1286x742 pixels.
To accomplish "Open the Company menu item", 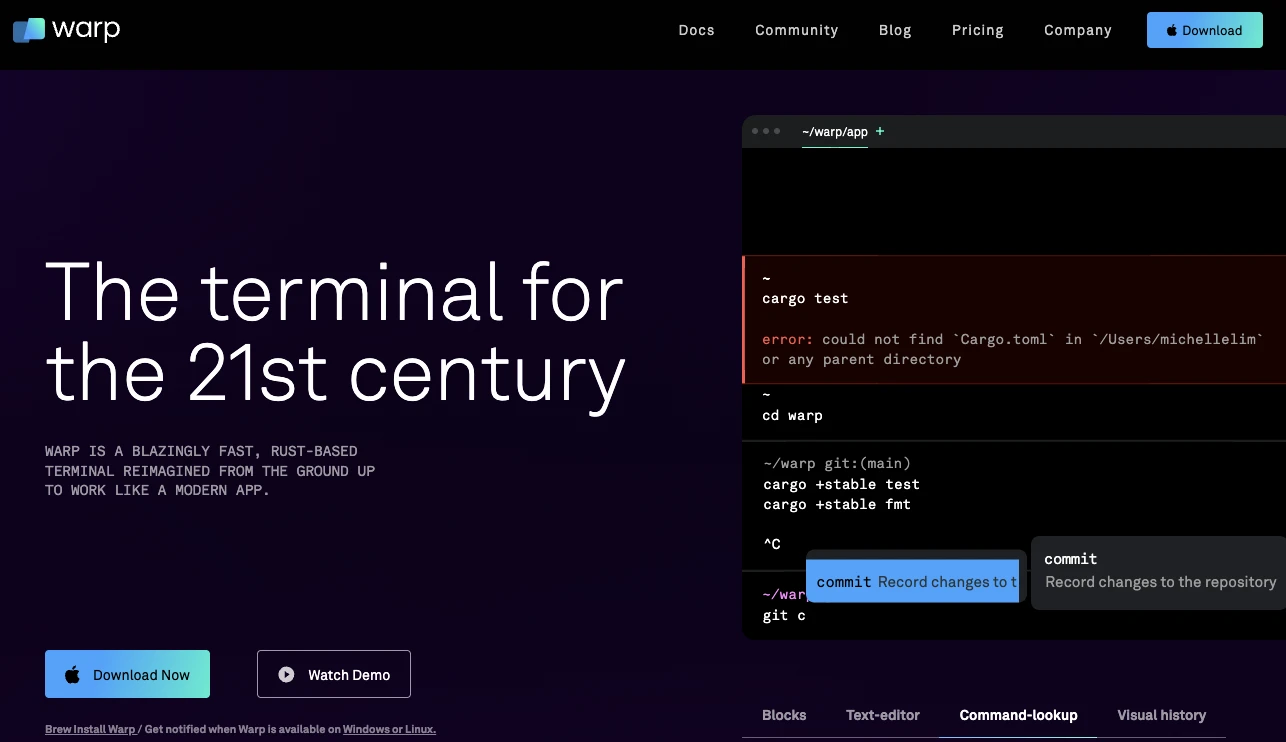I will [x=1077, y=30].
